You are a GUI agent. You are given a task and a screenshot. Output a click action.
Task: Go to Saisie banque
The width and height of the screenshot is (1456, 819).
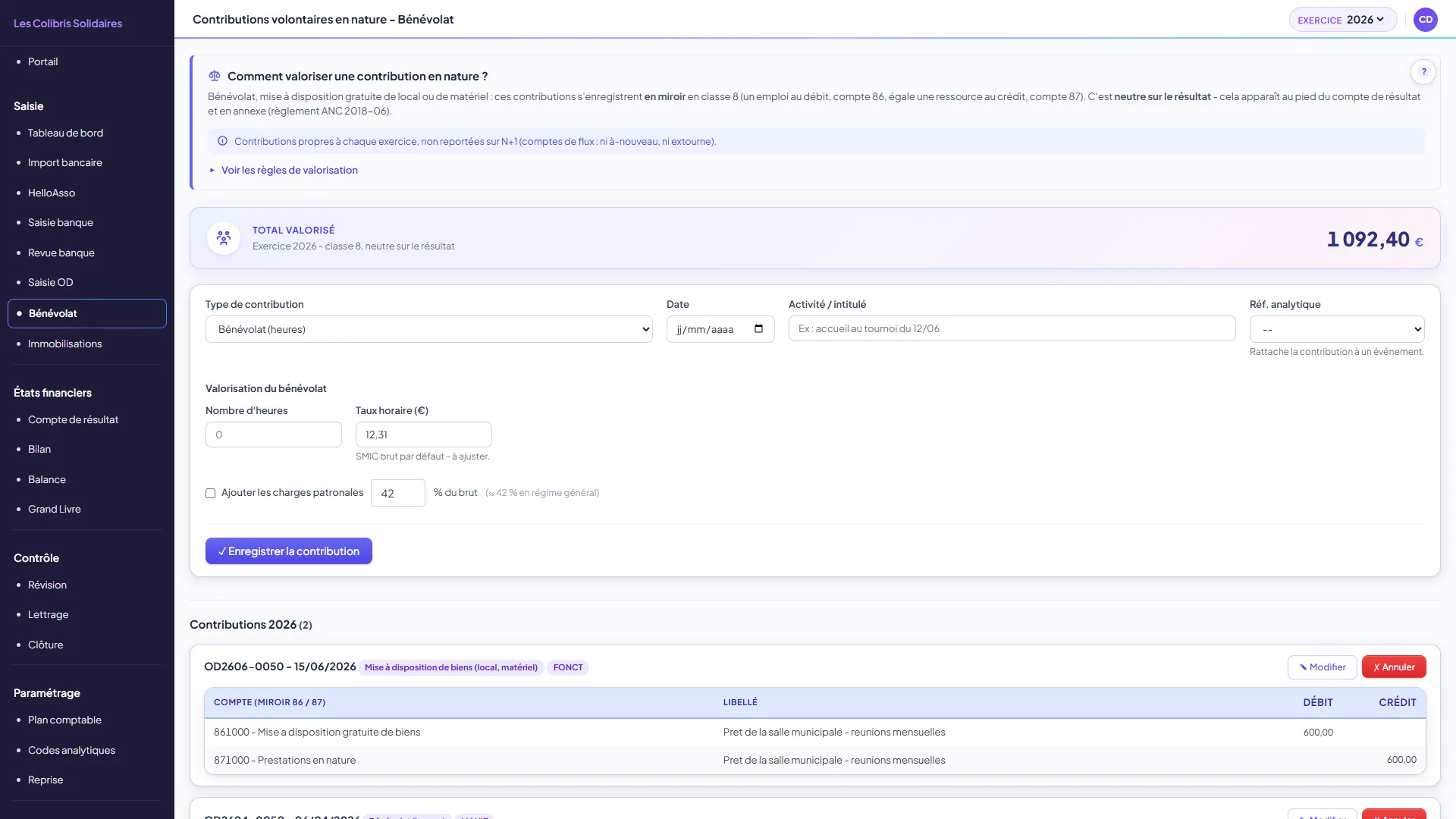61,222
